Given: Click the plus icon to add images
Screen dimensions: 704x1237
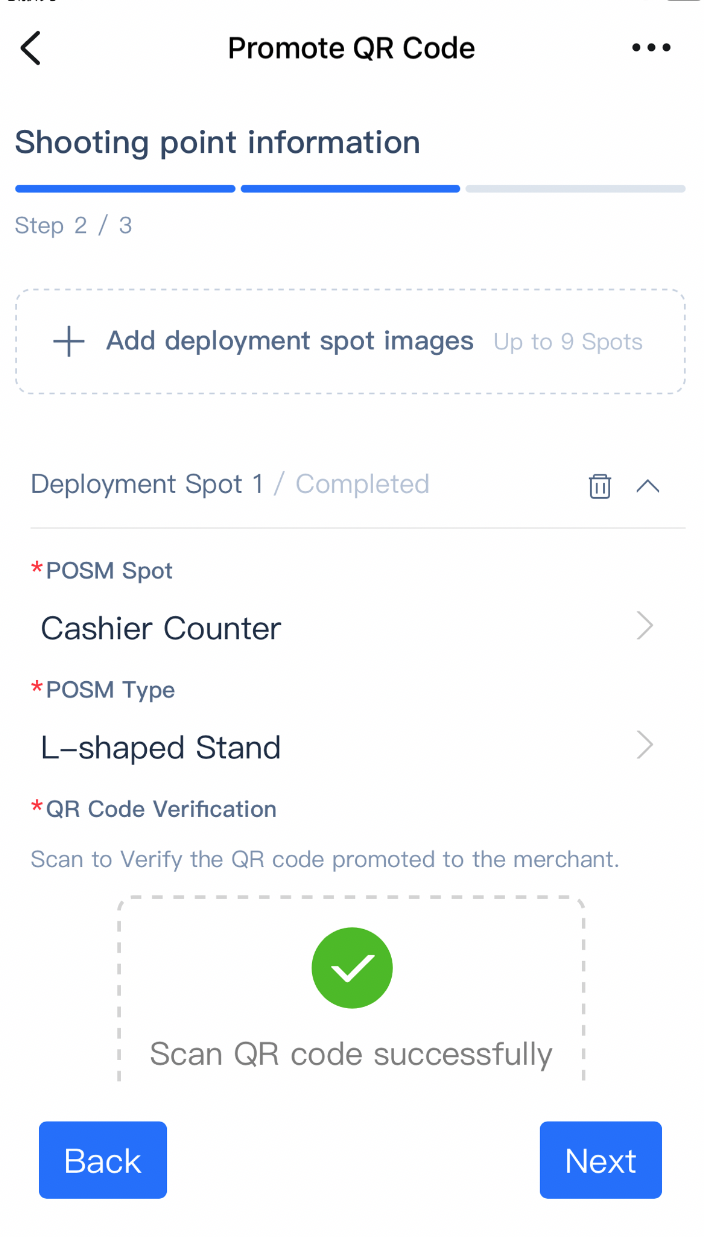Looking at the screenshot, I should pyautogui.click(x=69, y=342).
